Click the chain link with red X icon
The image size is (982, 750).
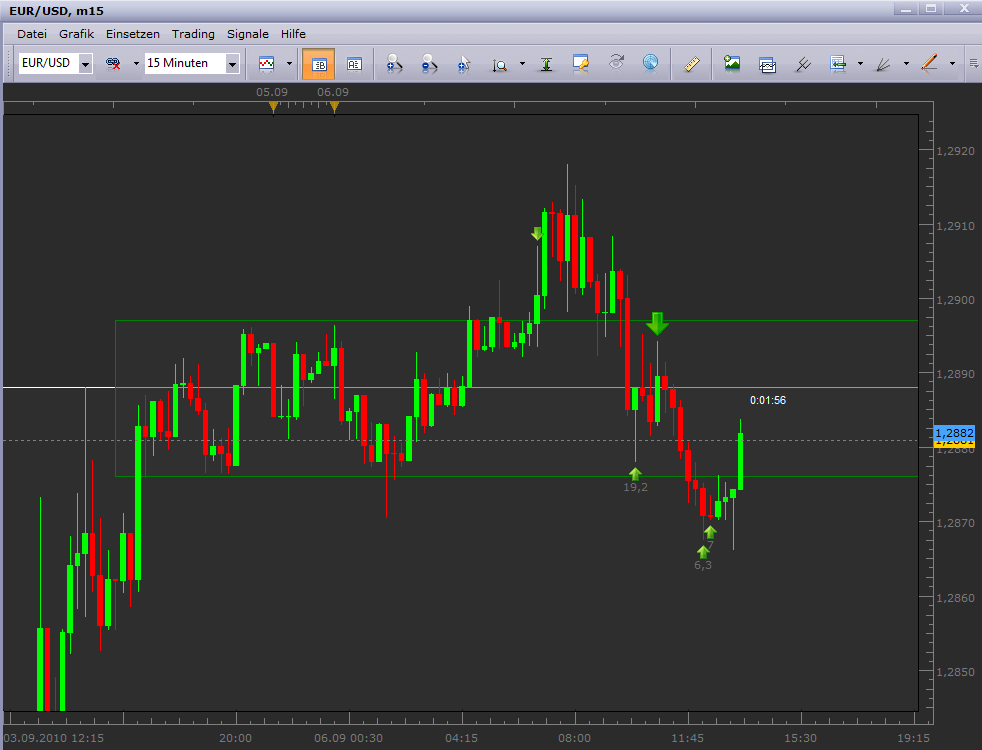click(x=113, y=64)
